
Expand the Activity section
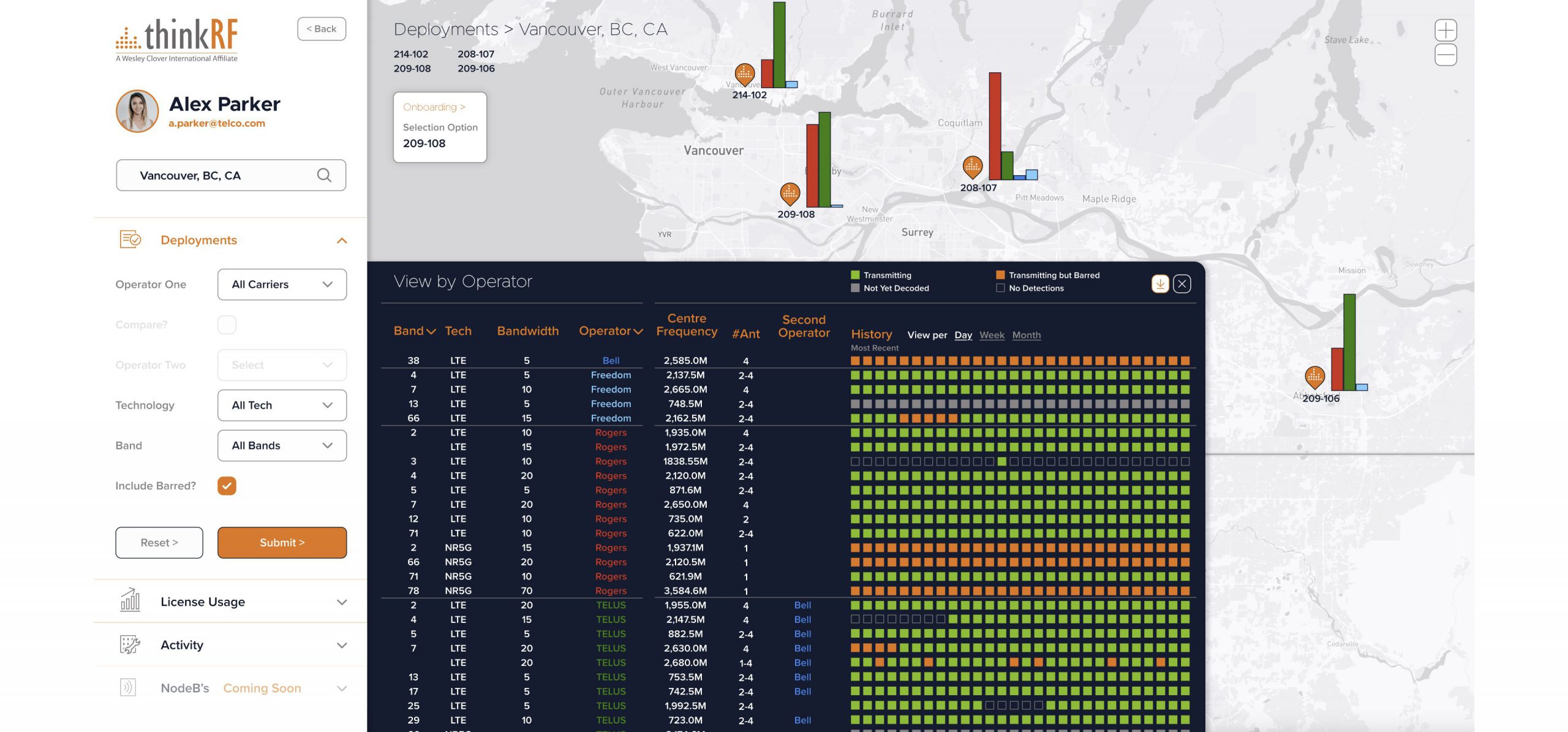pos(342,645)
